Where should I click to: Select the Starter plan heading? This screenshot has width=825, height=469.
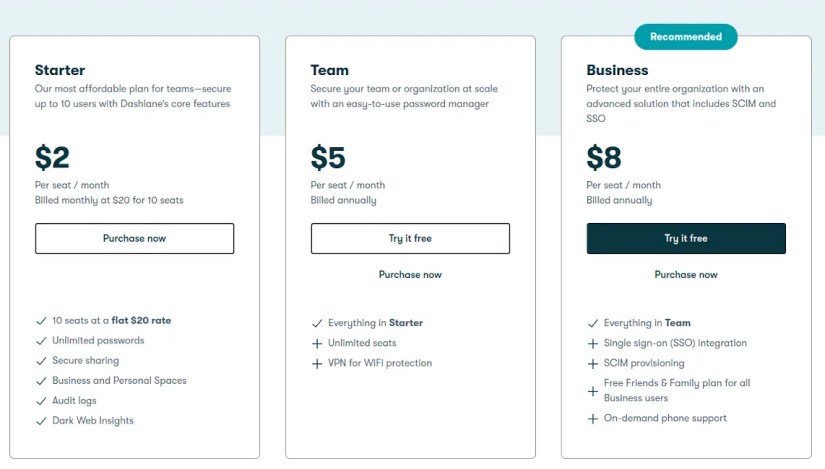point(60,70)
